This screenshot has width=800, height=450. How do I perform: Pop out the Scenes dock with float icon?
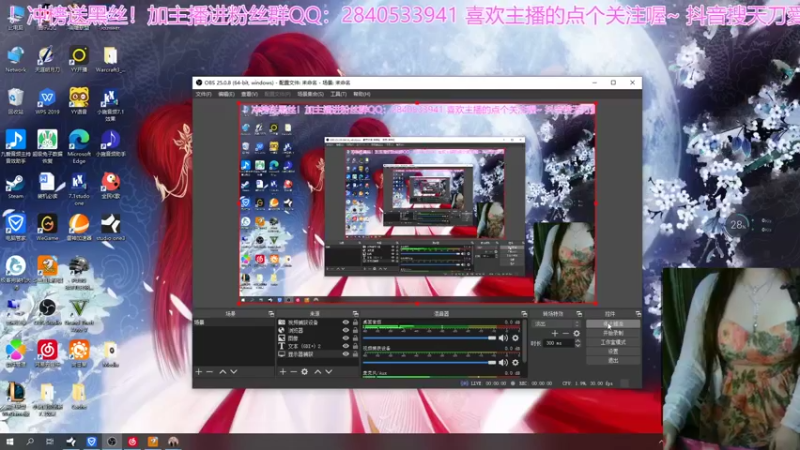click(x=271, y=314)
